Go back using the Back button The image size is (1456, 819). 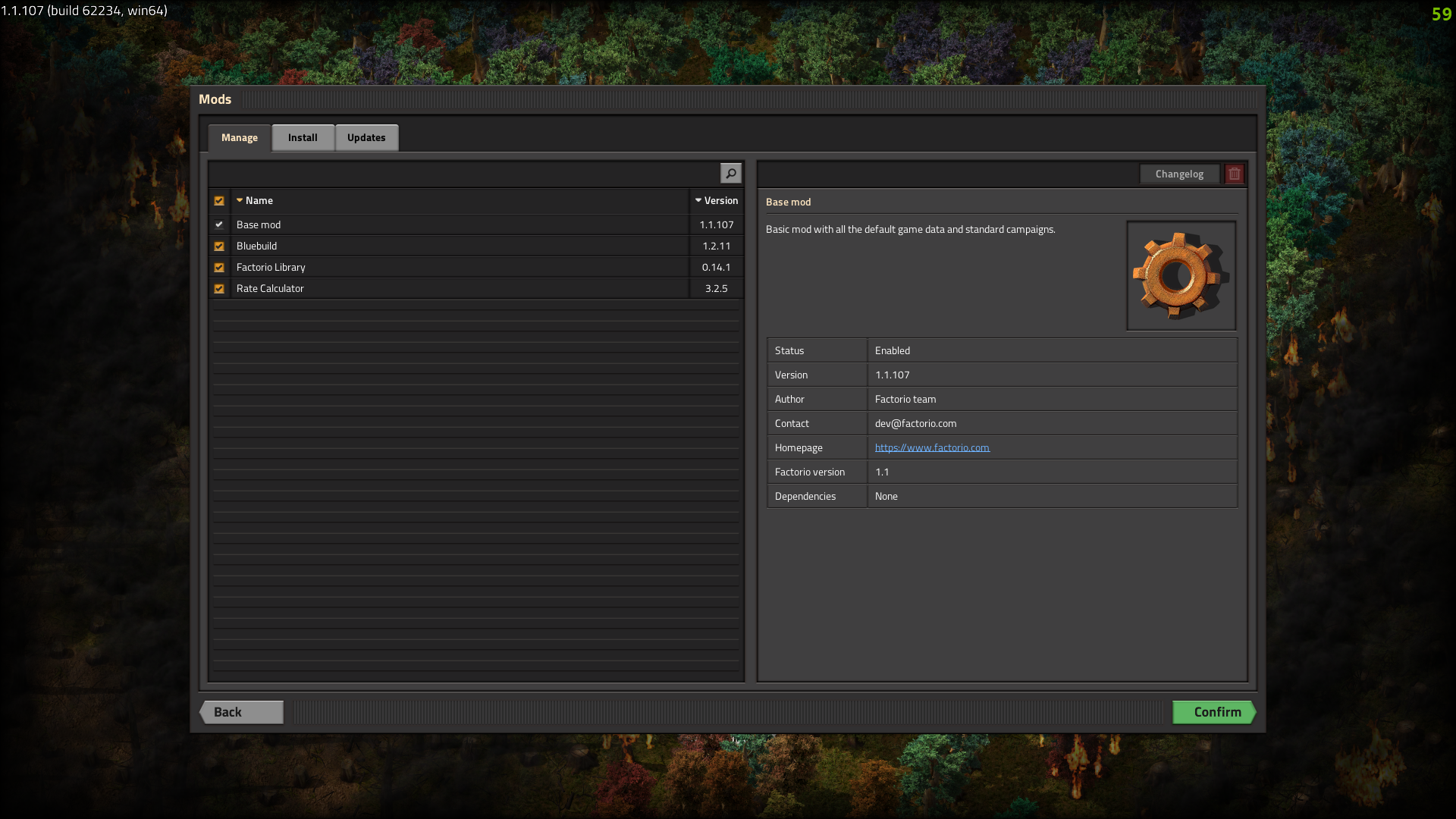click(241, 712)
